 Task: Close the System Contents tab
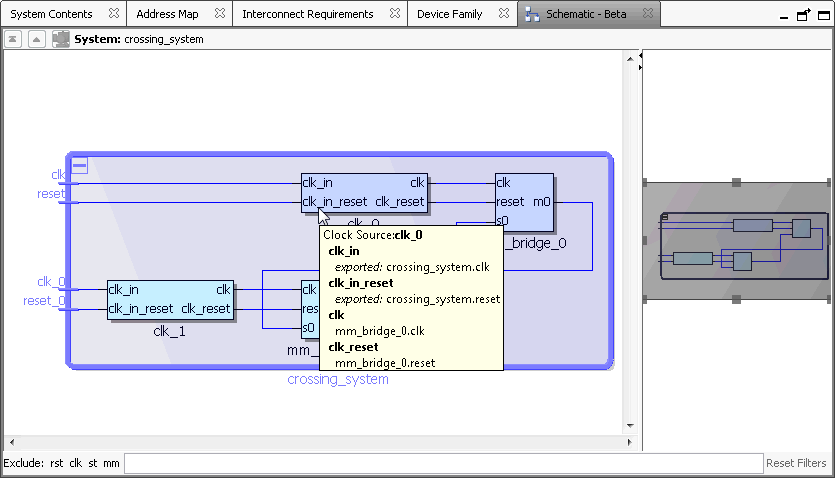coord(113,14)
